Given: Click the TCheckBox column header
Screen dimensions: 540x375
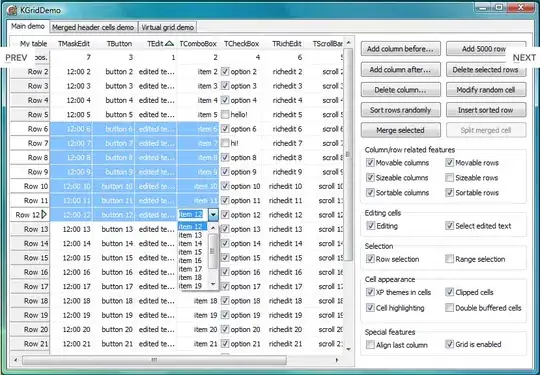Looking at the screenshot, I should click(x=241, y=44).
